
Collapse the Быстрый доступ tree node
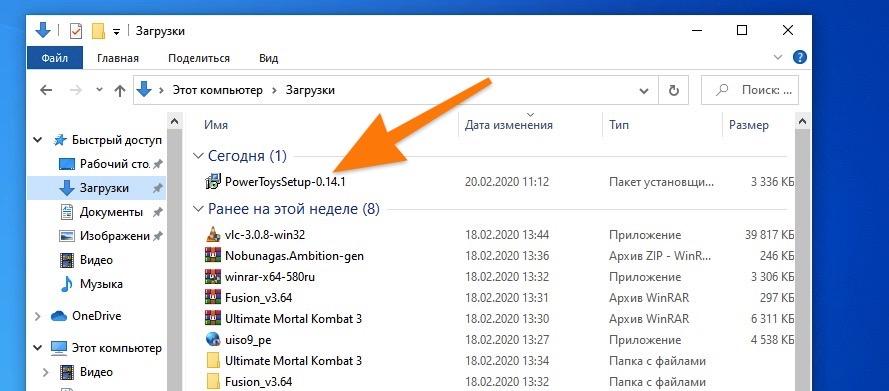[38, 139]
